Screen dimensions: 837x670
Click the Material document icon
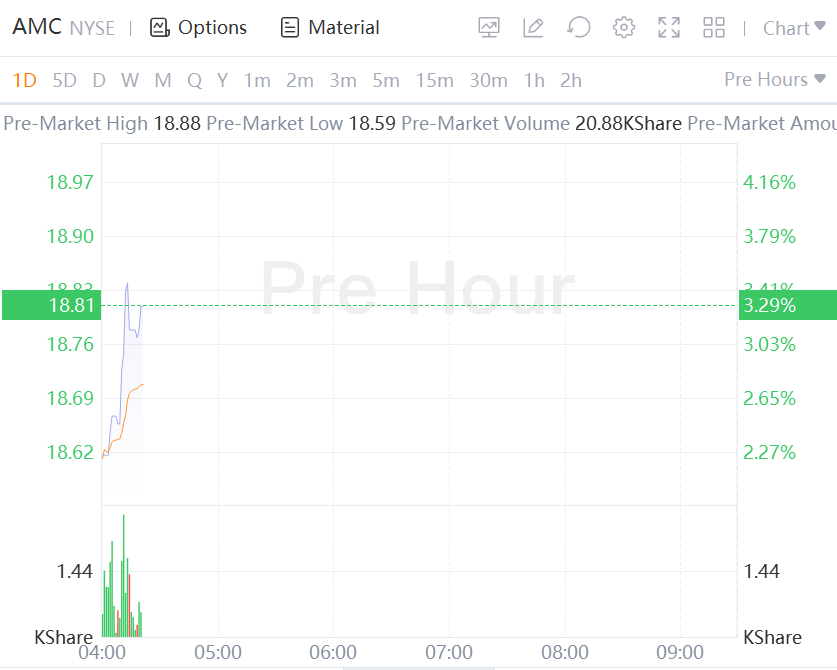click(290, 28)
